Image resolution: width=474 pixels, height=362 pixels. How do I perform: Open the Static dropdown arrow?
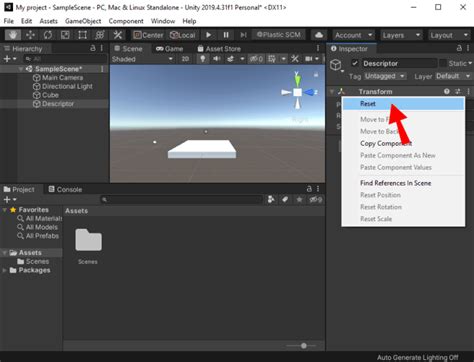pos(470,63)
